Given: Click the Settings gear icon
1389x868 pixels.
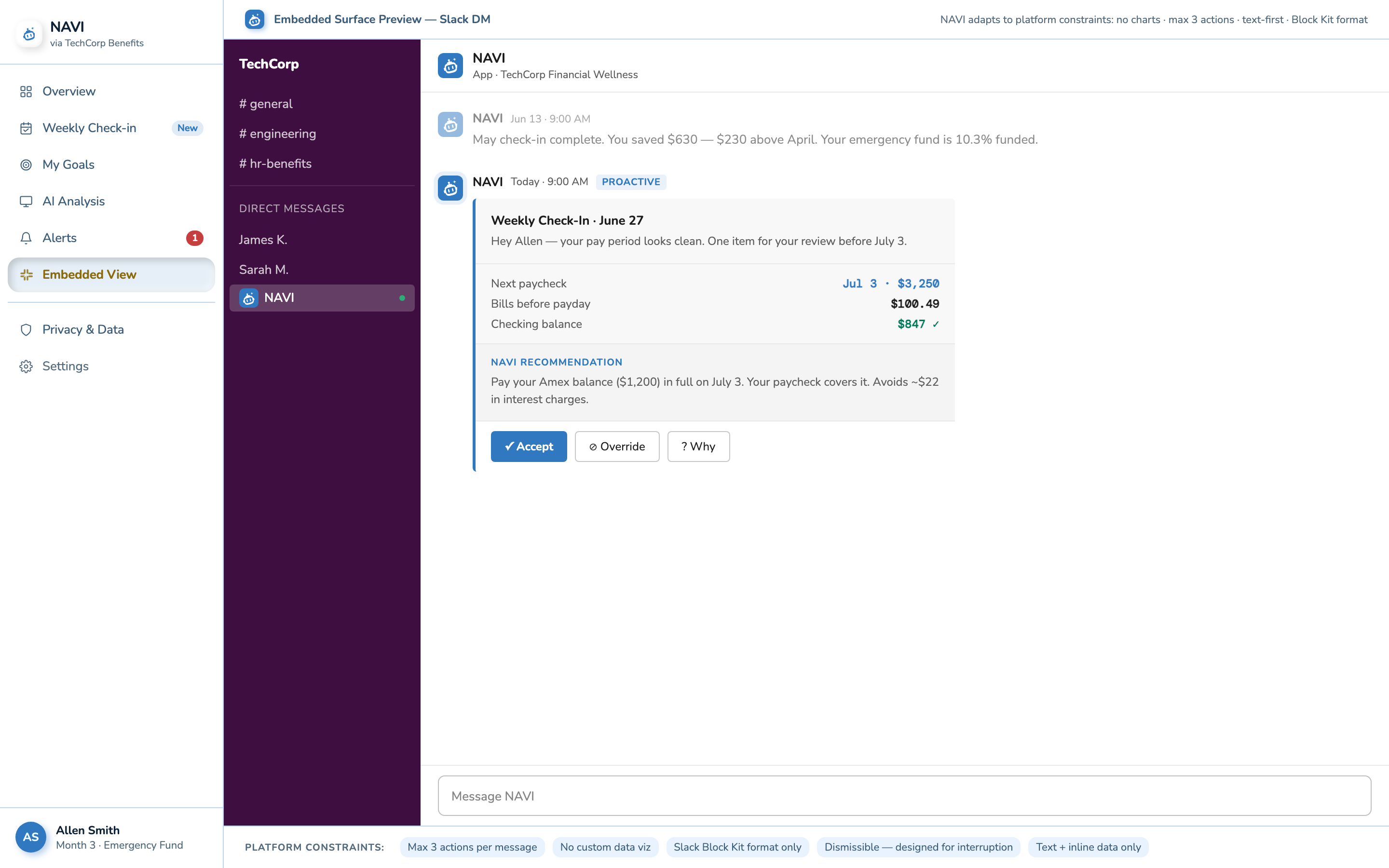Looking at the screenshot, I should (26, 366).
